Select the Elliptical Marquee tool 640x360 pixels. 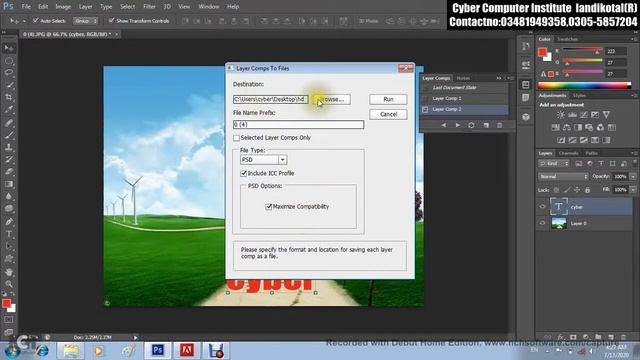pos(9,61)
